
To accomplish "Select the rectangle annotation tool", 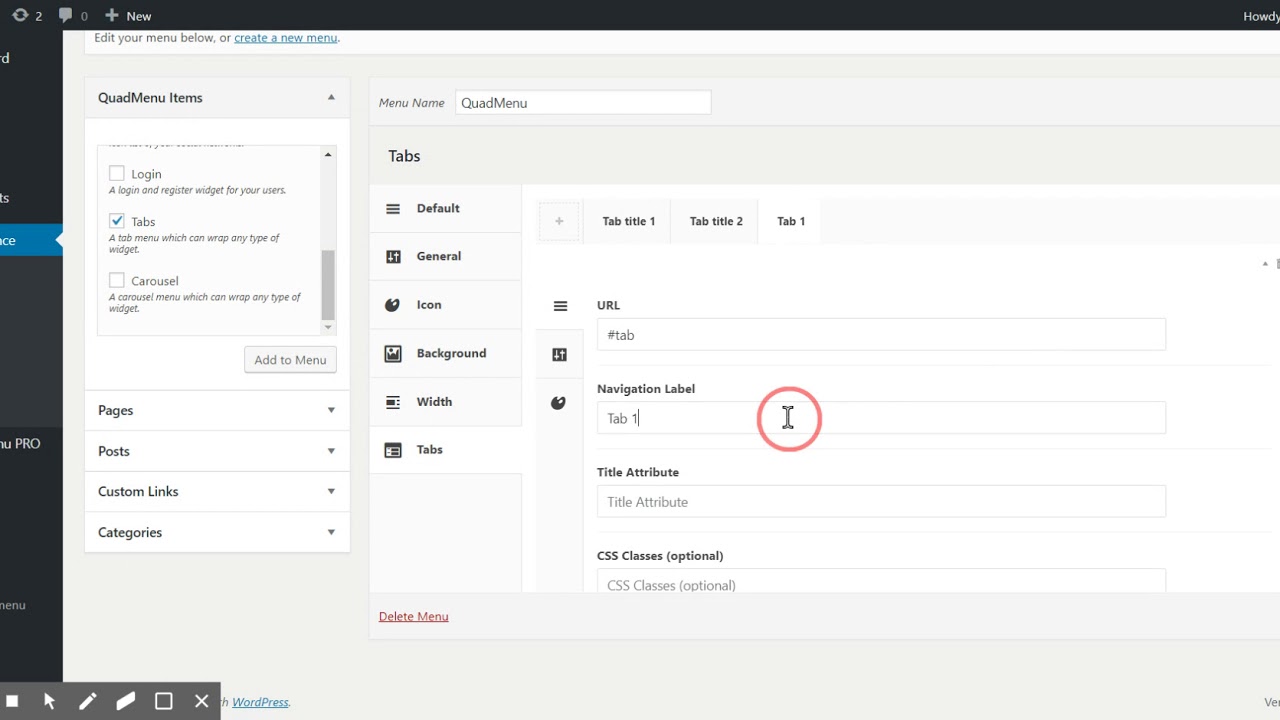I will click(163, 701).
